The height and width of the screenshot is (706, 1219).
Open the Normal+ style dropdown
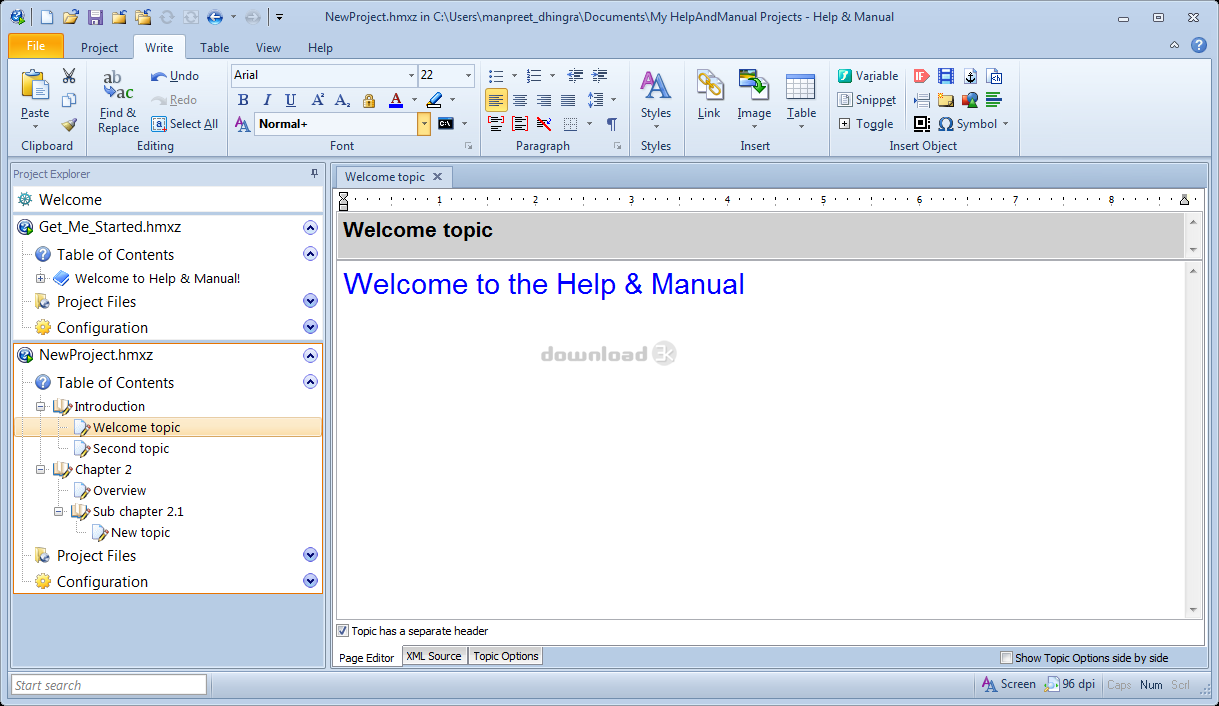click(x=424, y=124)
